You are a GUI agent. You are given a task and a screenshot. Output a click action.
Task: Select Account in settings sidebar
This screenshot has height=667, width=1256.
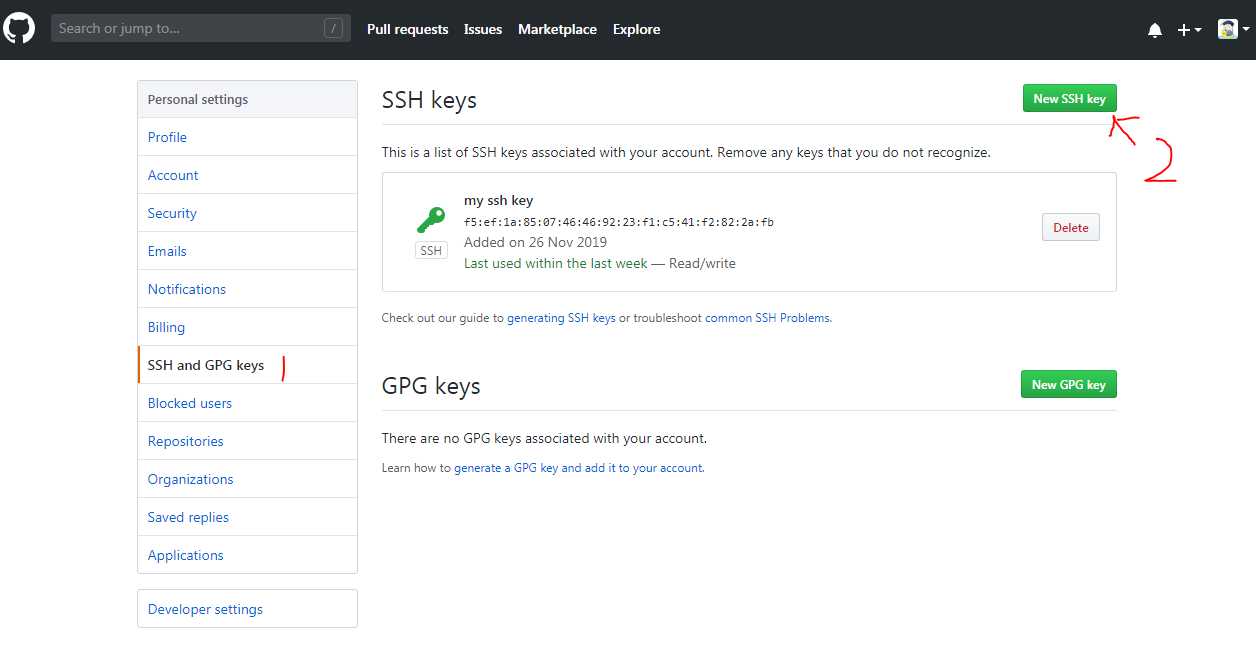click(x=247, y=175)
